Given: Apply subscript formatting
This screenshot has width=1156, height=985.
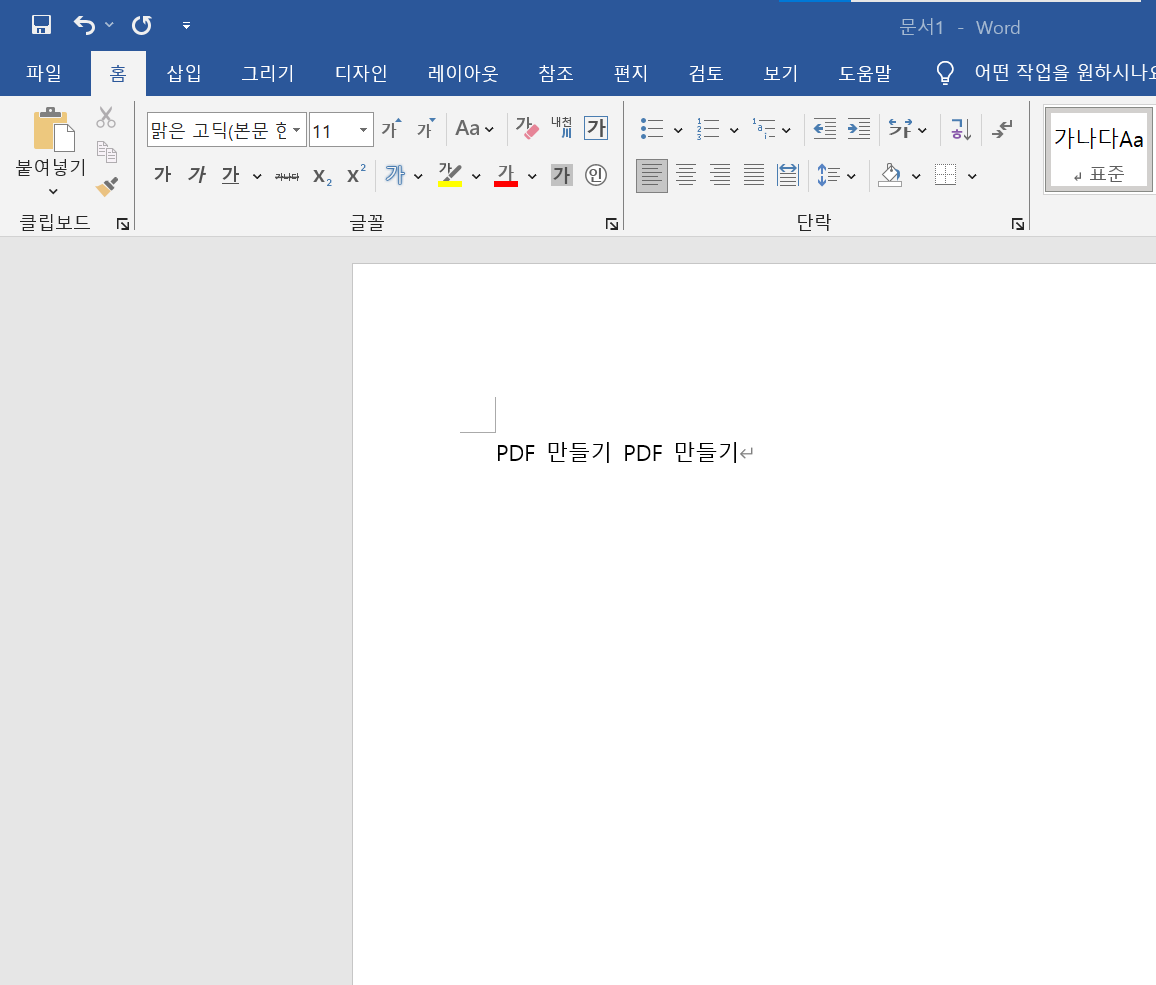Looking at the screenshot, I should coord(320,174).
